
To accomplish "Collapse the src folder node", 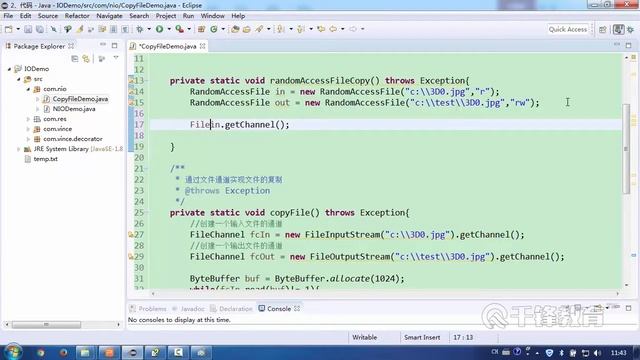I will click(18, 79).
